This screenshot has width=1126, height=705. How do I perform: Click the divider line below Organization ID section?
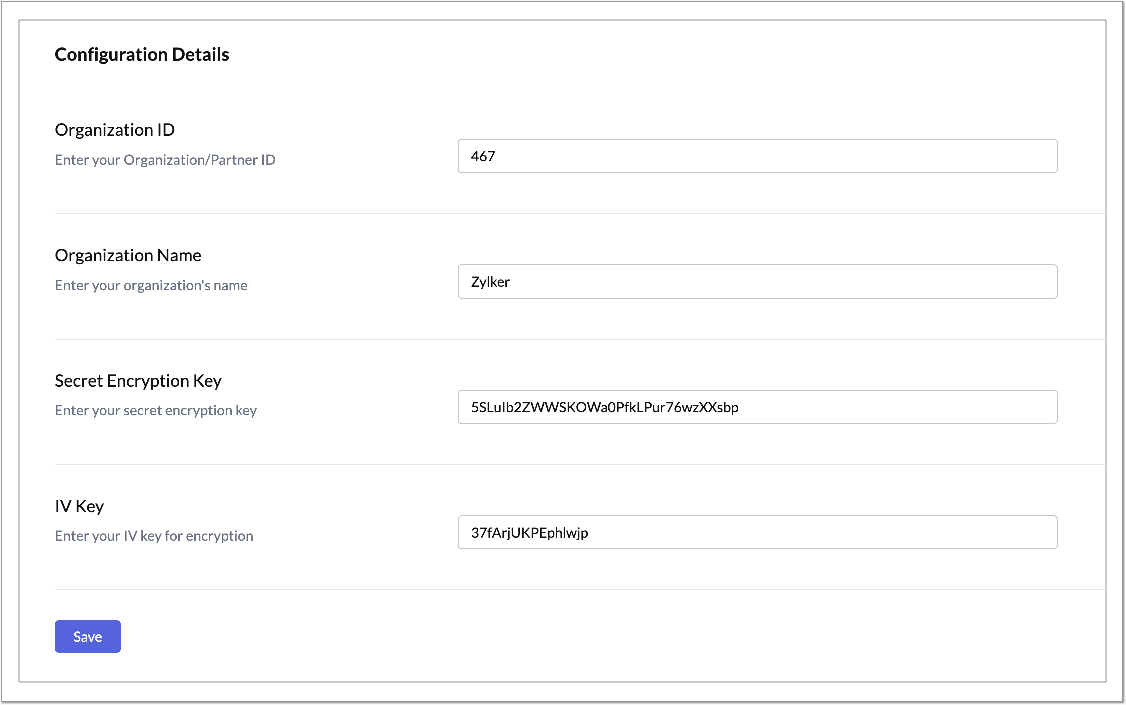click(x=579, y=213)
